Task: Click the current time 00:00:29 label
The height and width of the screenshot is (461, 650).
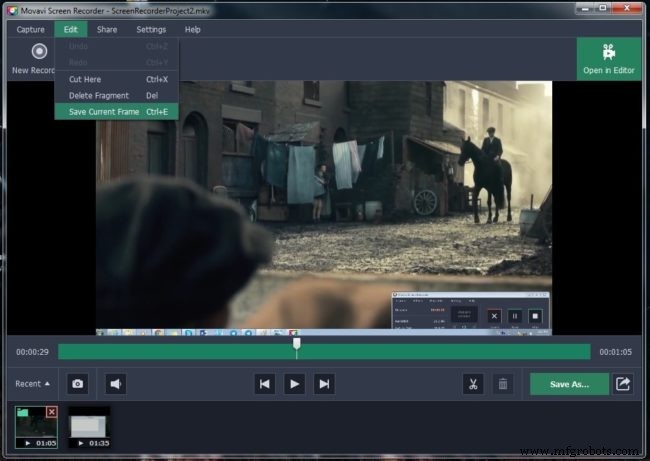Action: (32, 352)
